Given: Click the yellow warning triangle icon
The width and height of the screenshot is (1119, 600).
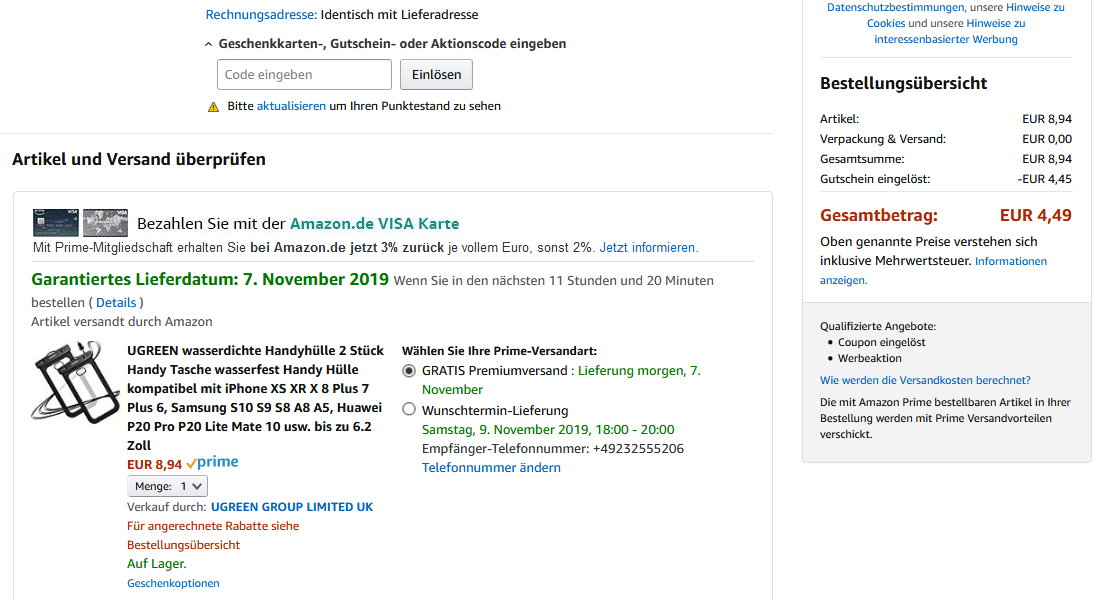Looking at the screenshot, I should [x=213, y=106].
